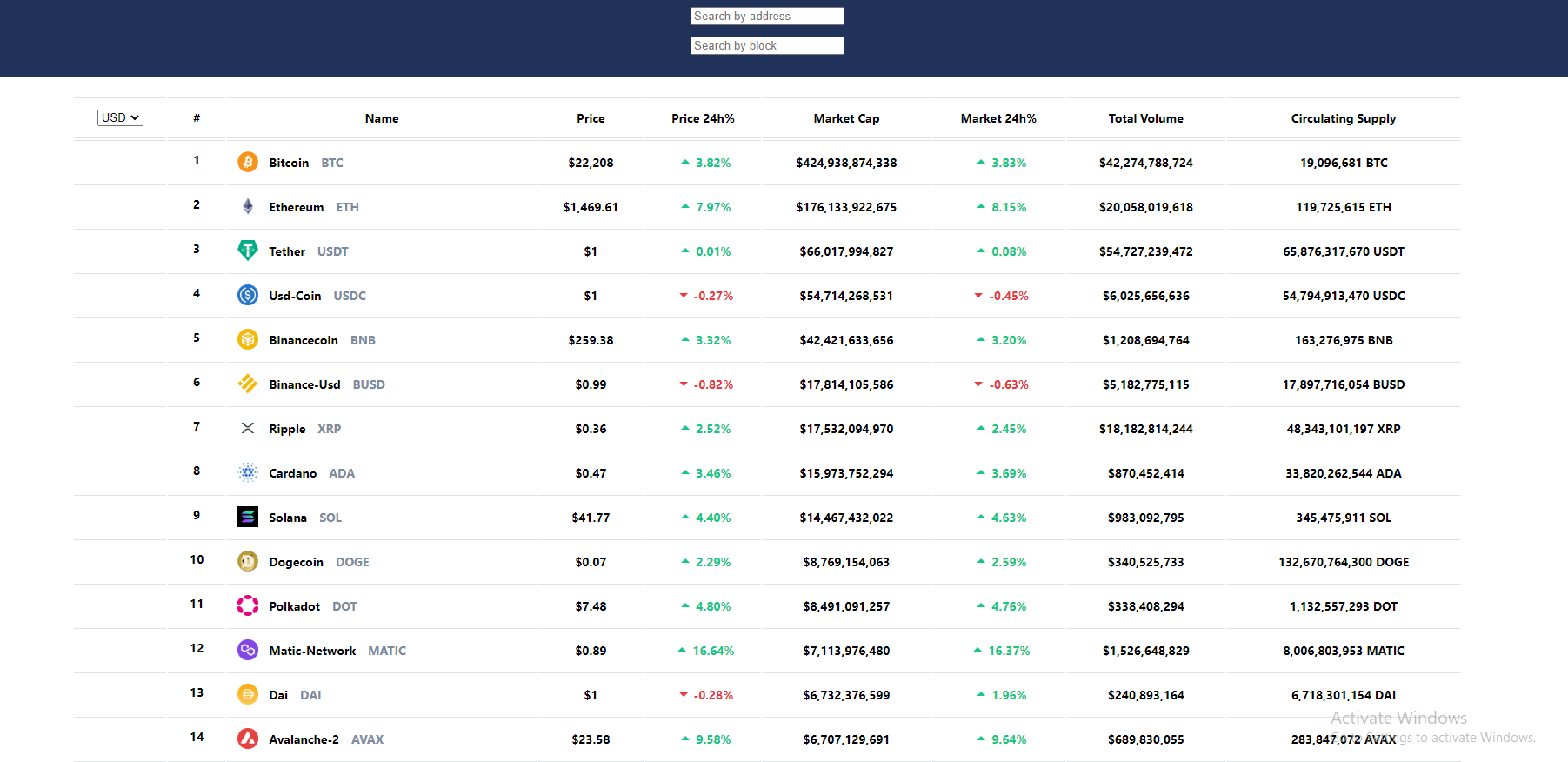Screen dimensions: 1568x762
Task: Click the Usd-Coin logo icon
Action: pos(248,295)
